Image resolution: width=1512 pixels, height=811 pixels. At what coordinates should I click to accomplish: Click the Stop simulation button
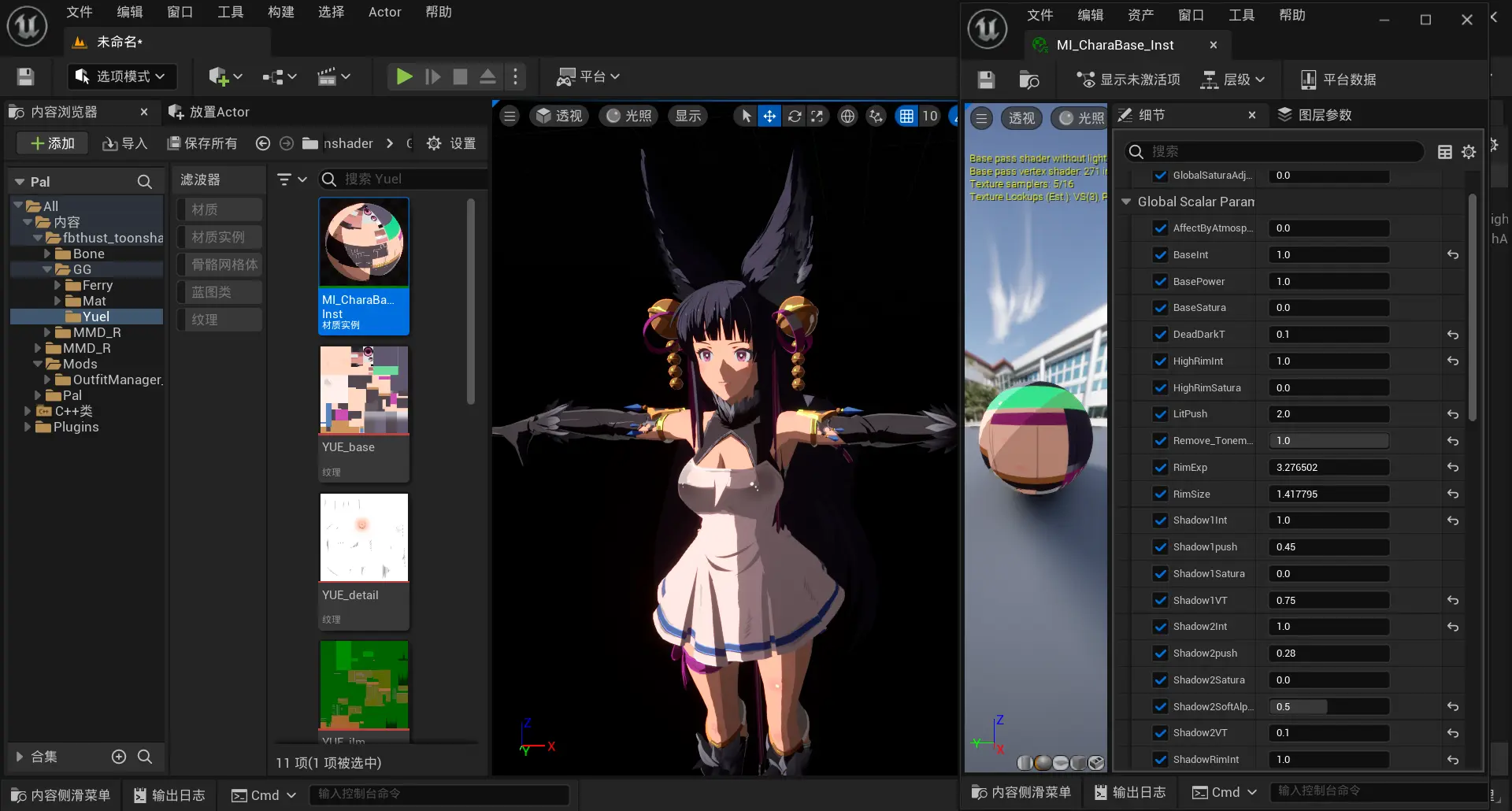pos(460,76)
